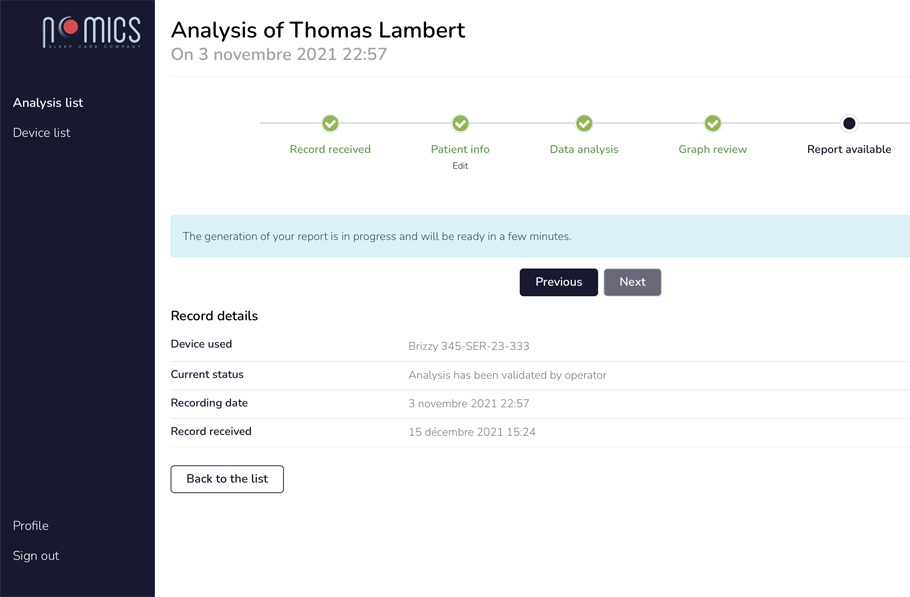Select the Graph review step label
910x597 pixels.
click(x=713, y=150)
